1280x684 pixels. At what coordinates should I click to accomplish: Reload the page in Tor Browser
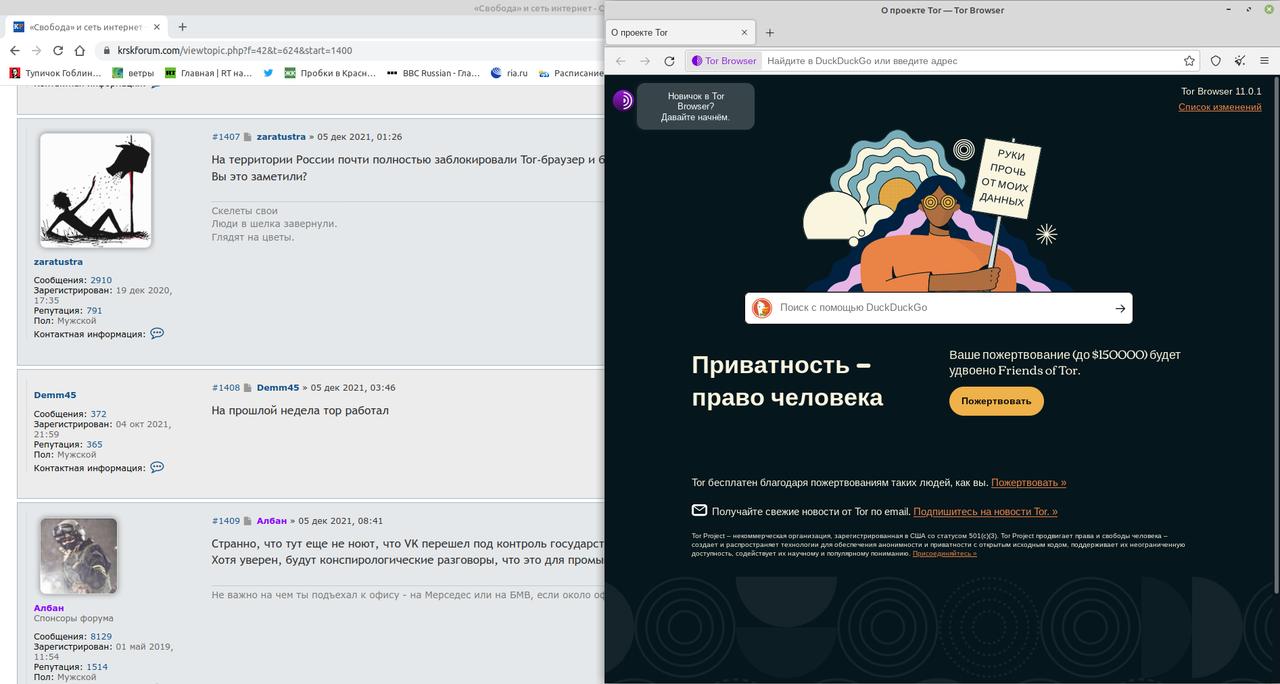[x=669, y=61]
